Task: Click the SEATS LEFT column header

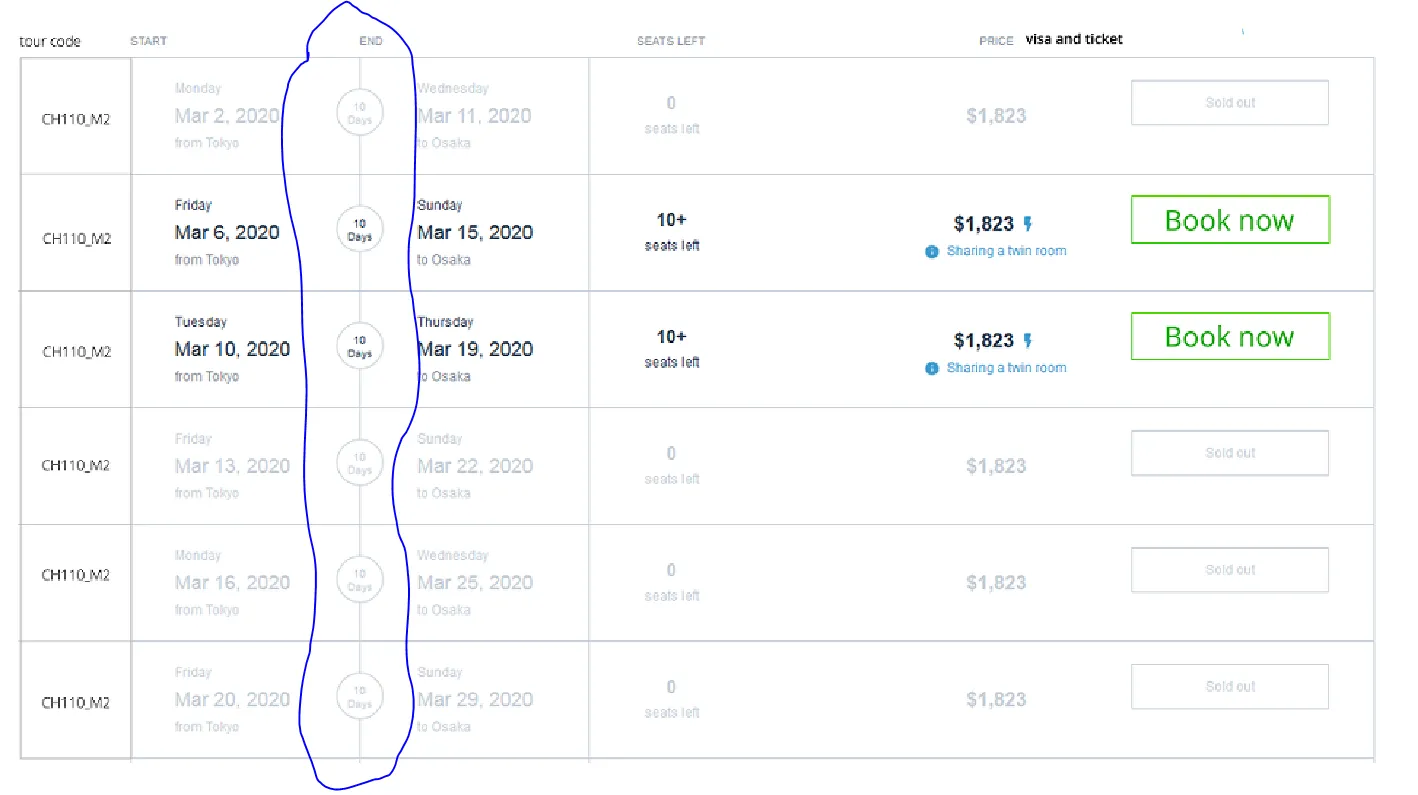Action: [x=671, y=41]
